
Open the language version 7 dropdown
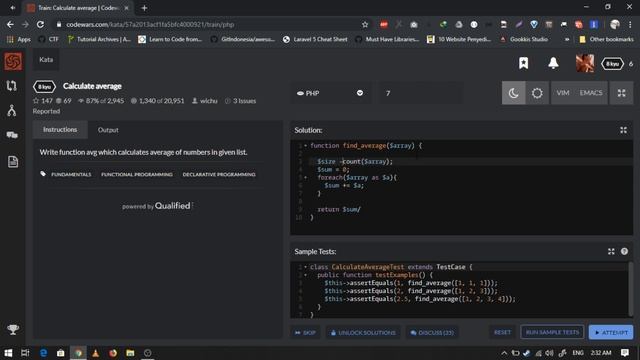coord(422,93)
